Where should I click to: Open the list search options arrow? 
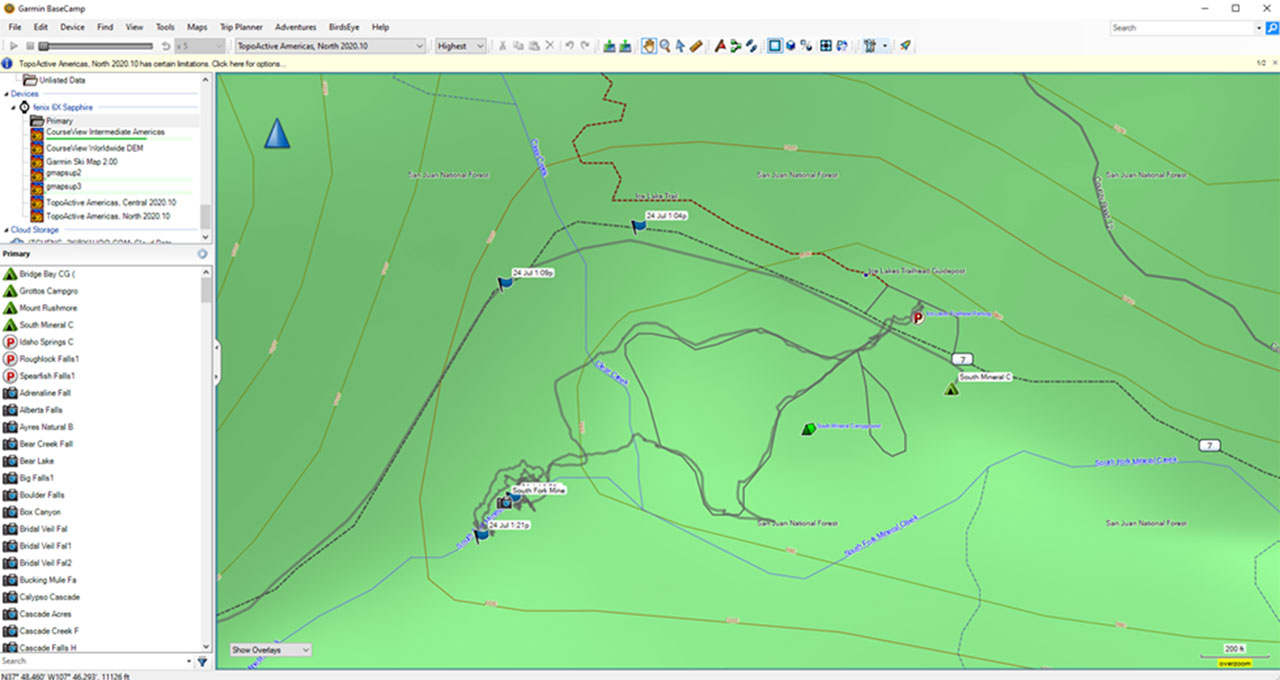[189, 661]
